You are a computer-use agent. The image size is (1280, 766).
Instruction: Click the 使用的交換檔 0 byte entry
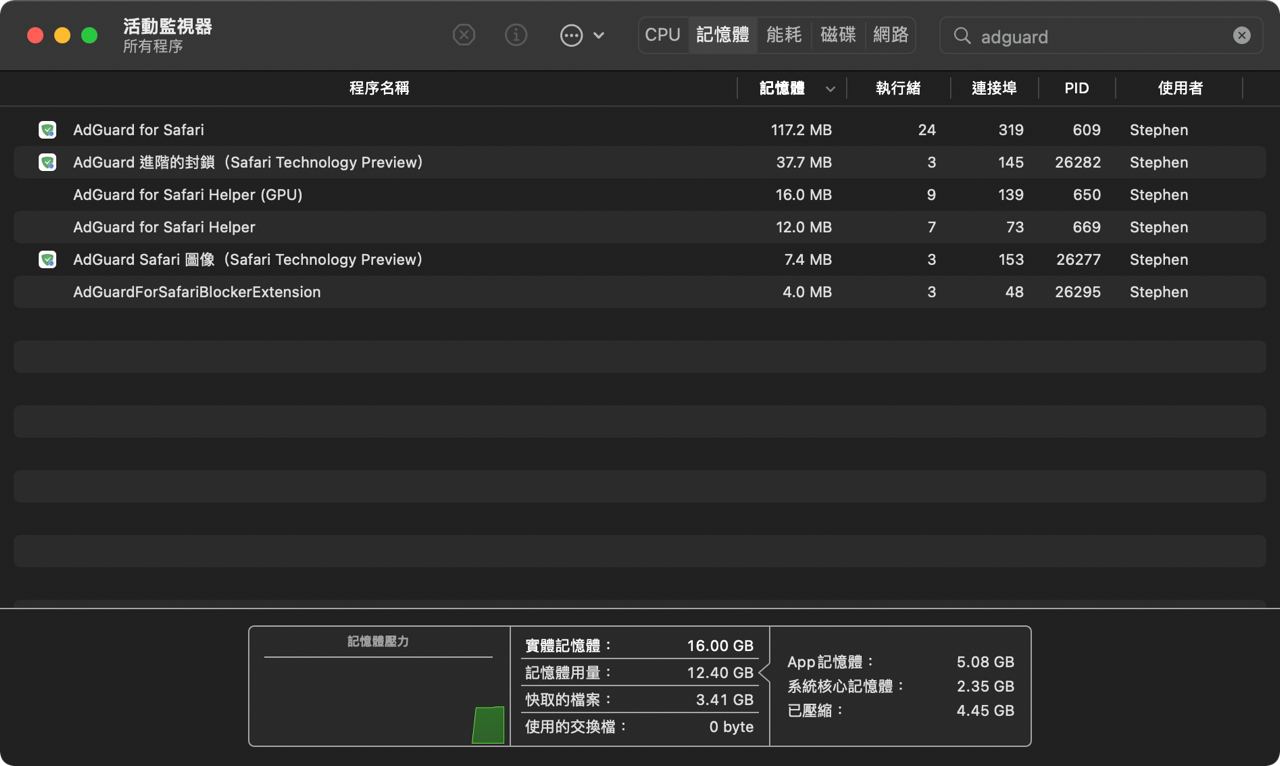pyautogui.click(x=640, y=727)
